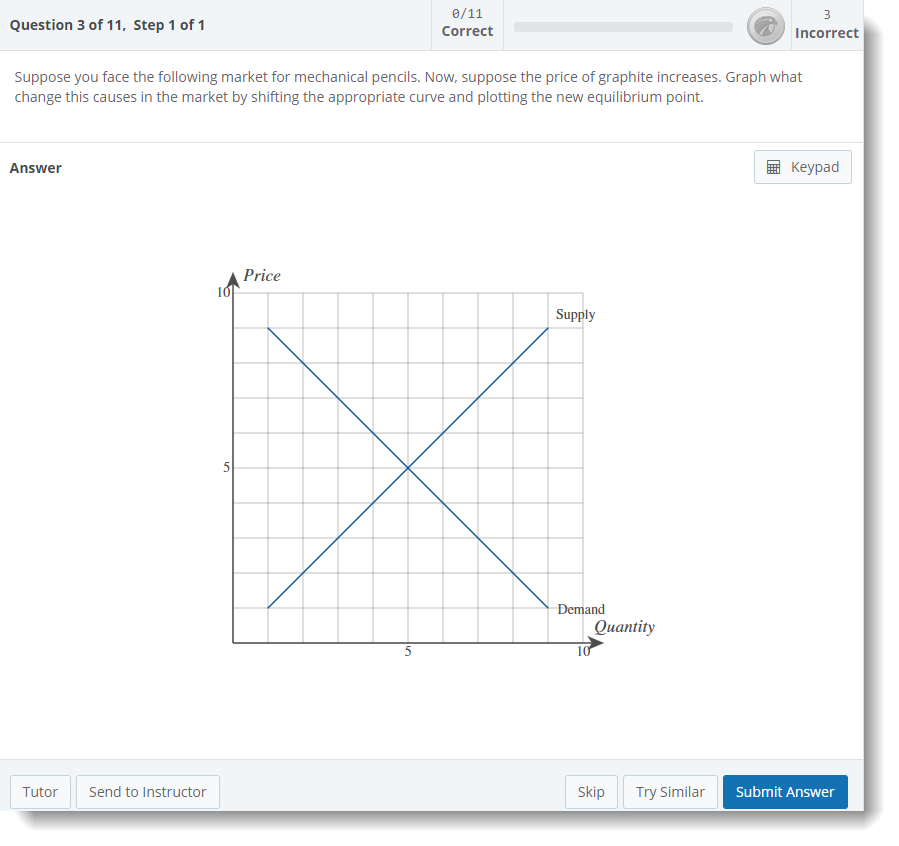Click the 3 Incorrect counter

coord(826,23)
